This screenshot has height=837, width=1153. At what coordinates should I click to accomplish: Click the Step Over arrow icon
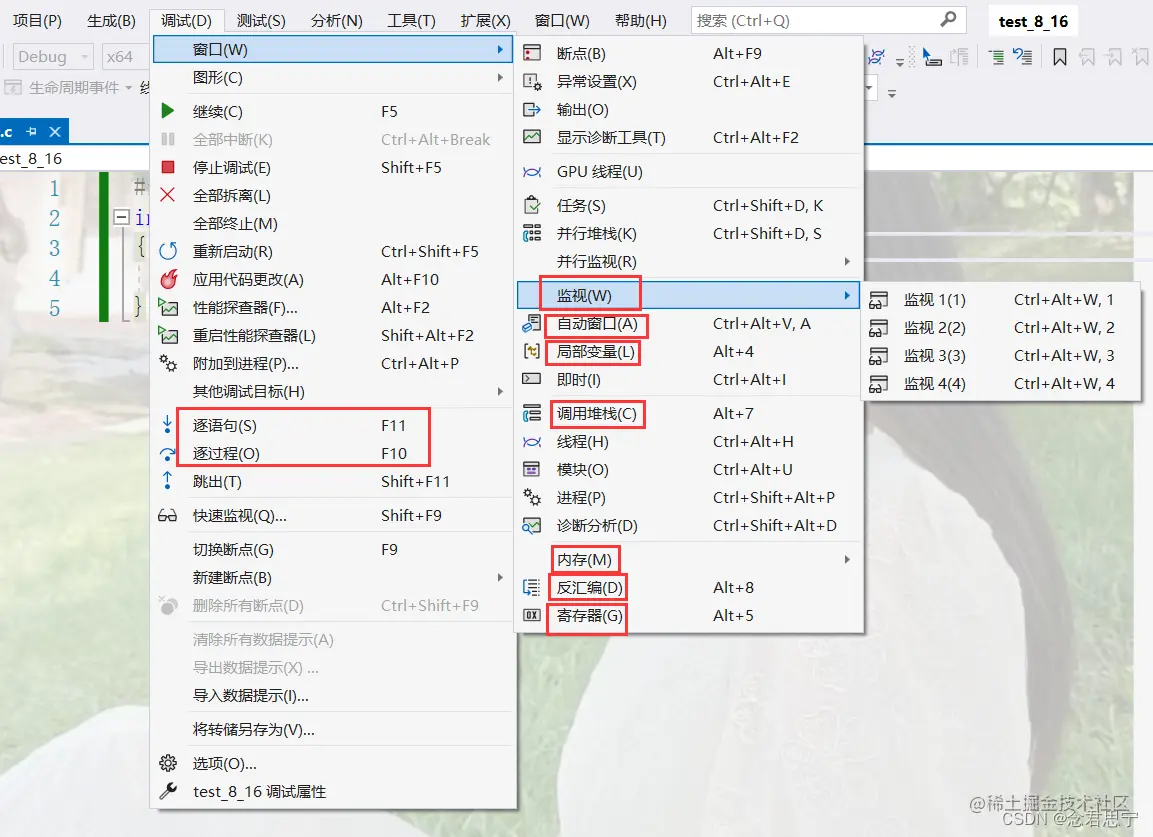tap(167, 453)
